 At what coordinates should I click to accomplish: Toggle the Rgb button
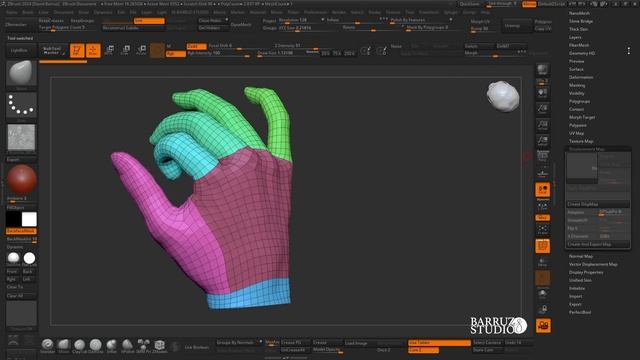pos(176,53)
